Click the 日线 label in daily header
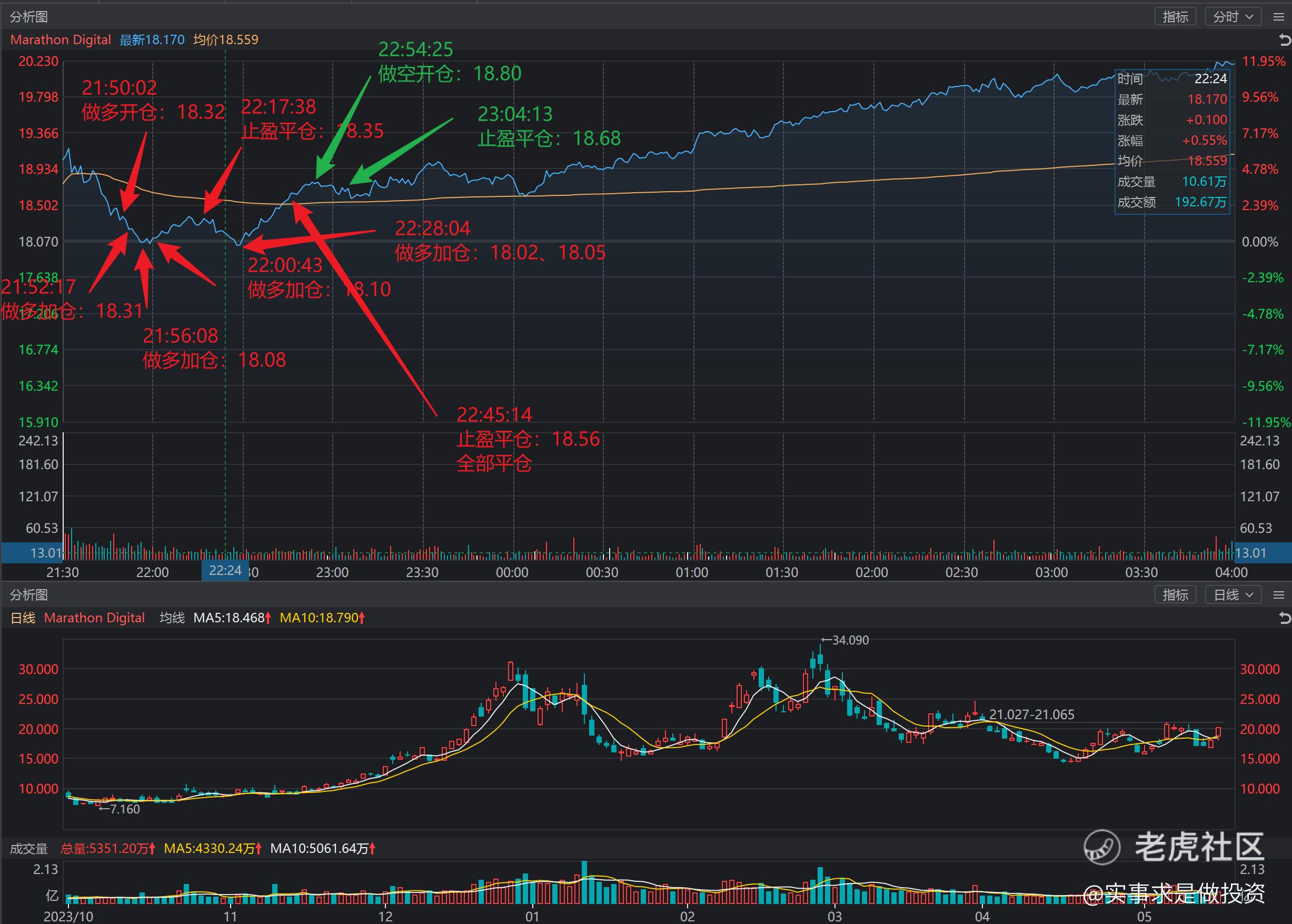Screen dimensions: 1292x924 click(x=23, y=618)
